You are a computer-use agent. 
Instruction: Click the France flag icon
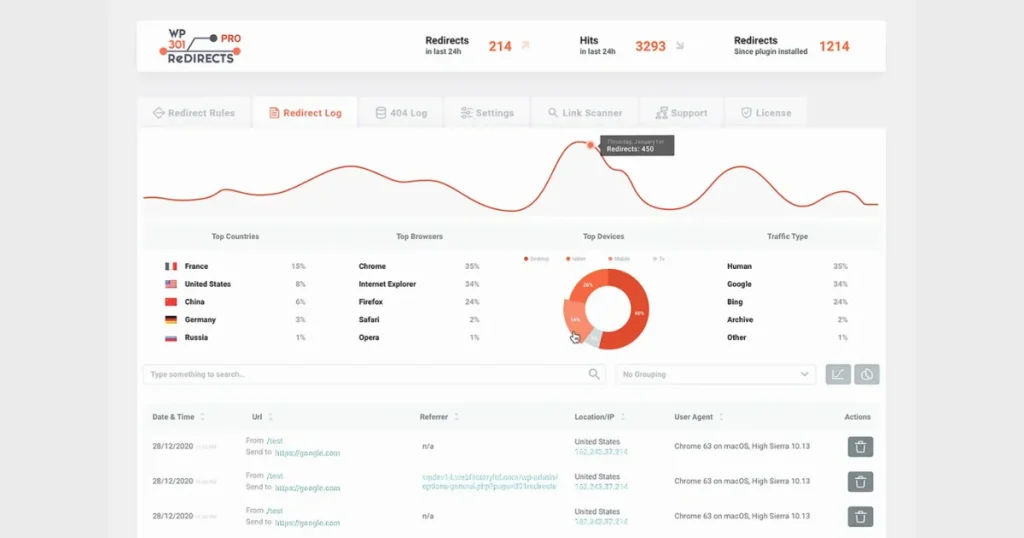171,266
